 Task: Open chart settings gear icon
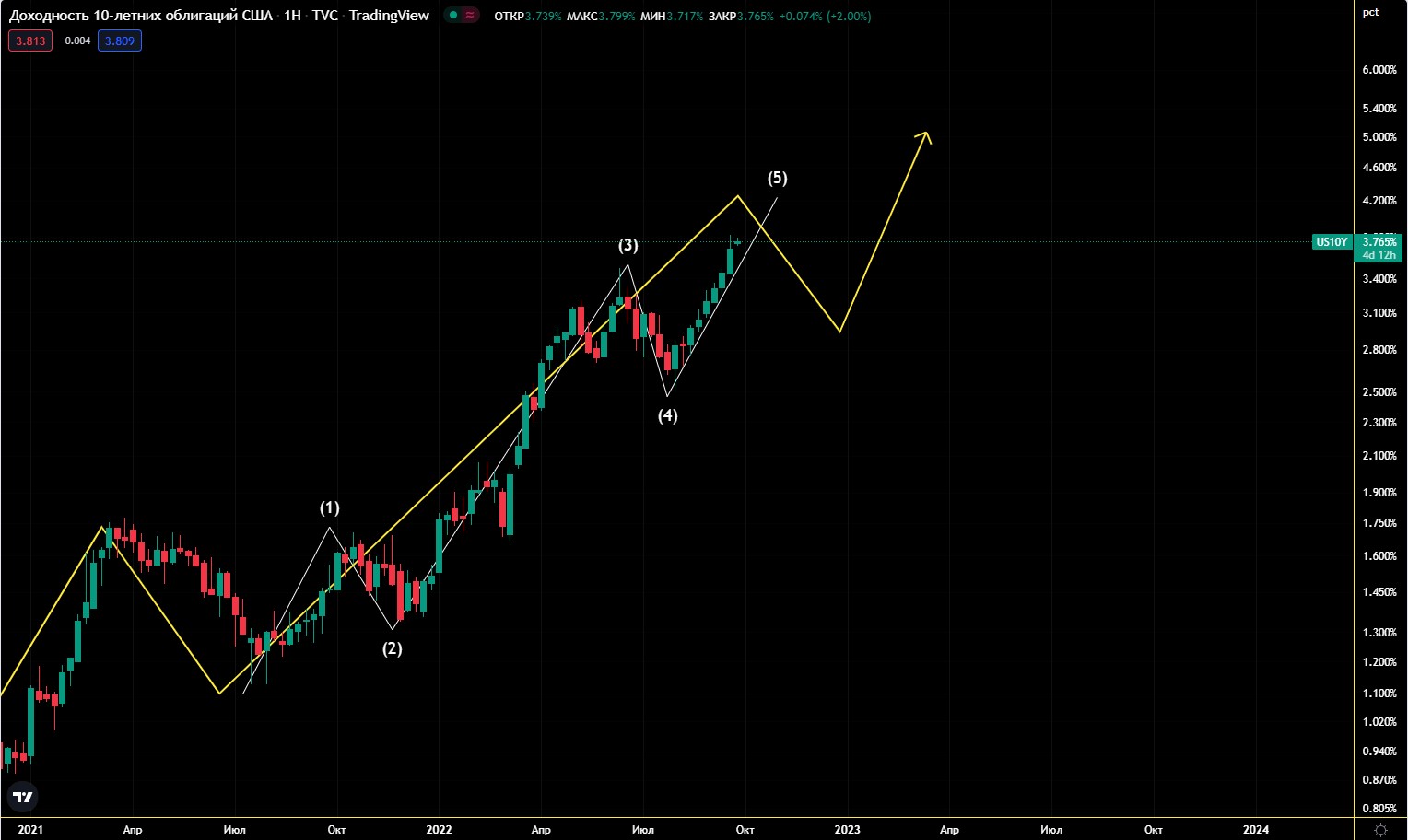pyautogui.click(x=1380, y=830)
